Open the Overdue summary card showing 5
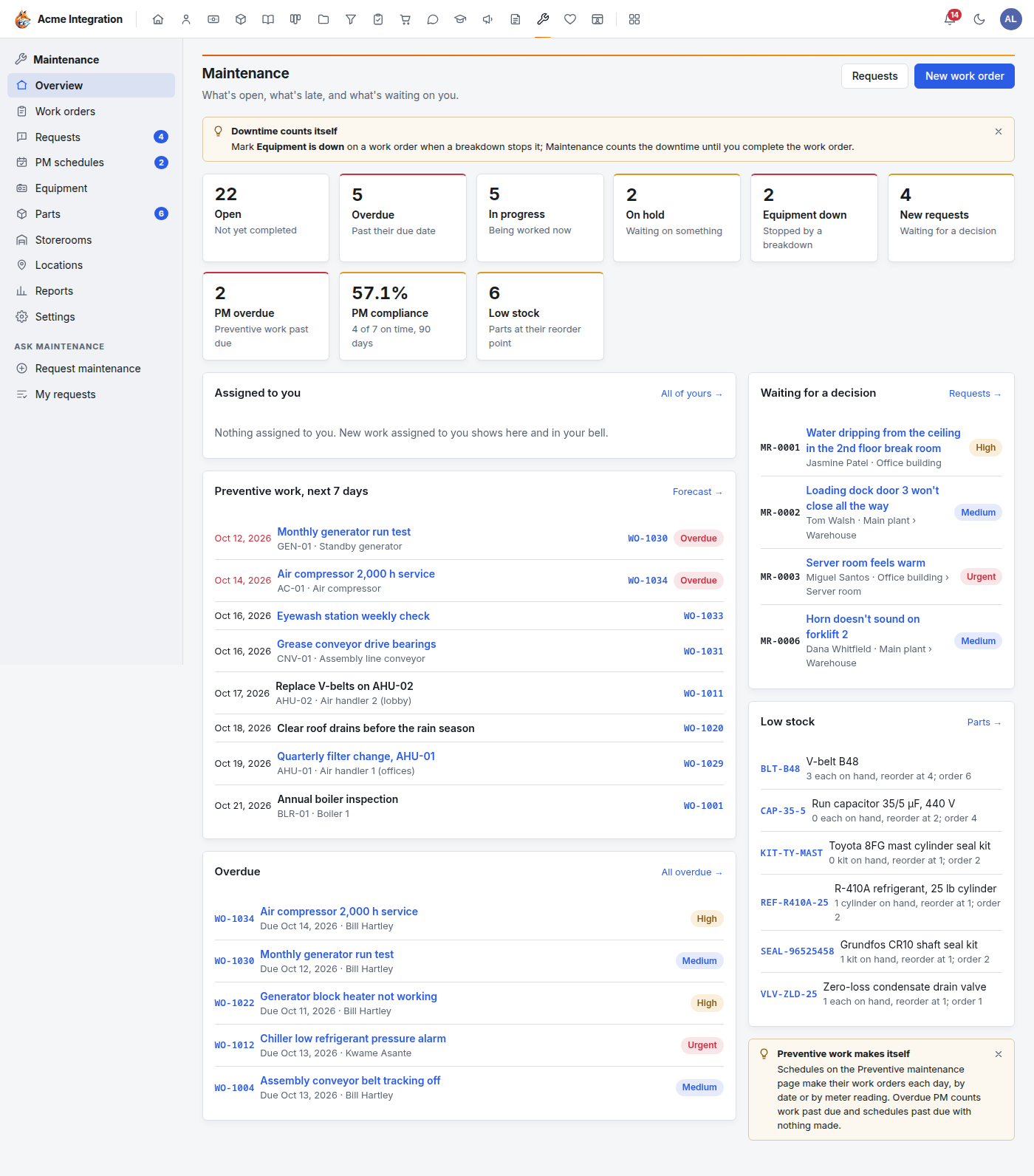1034x1176 pixels. tap(403, 218)
